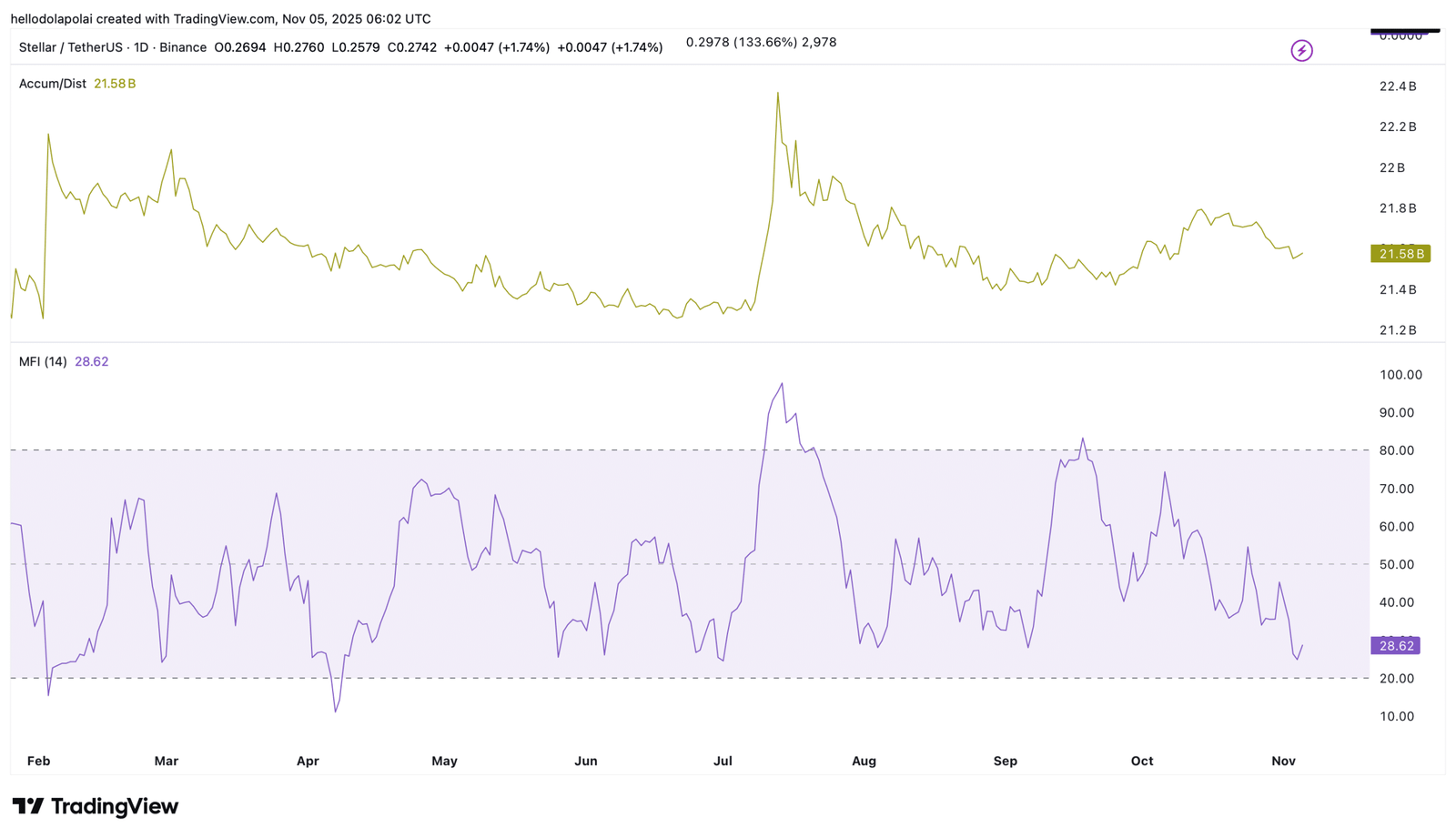This screenshot has height=838, width=1456.
Task: Click the 0.2978 (133.66%) measurement text
Action: click(x=742, y=43)
